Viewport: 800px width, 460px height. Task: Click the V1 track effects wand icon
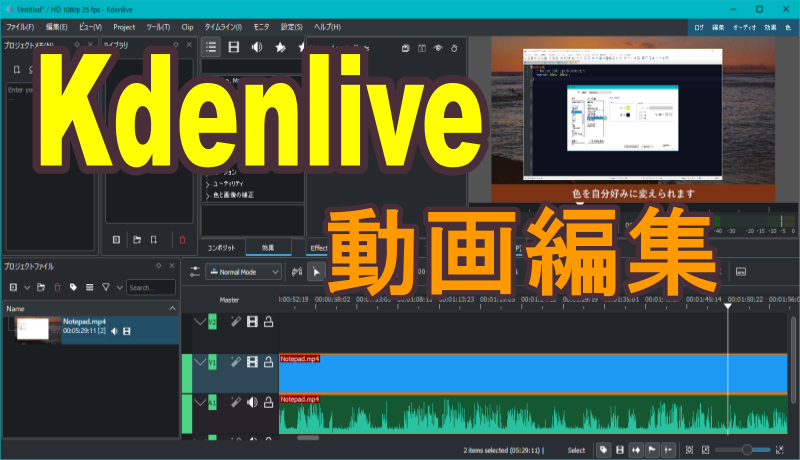234,362
